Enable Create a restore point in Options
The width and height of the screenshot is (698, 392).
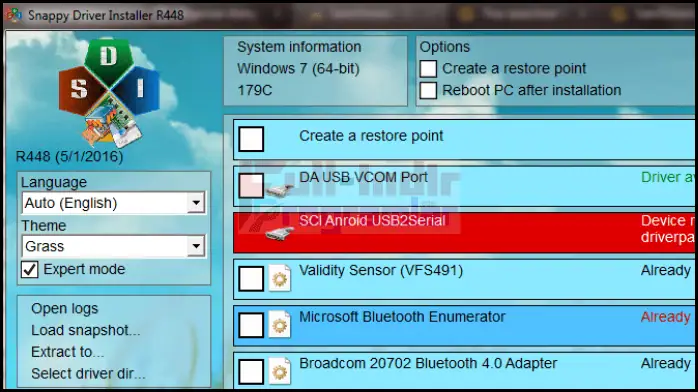pyautogui.click(x=428, y=69)
